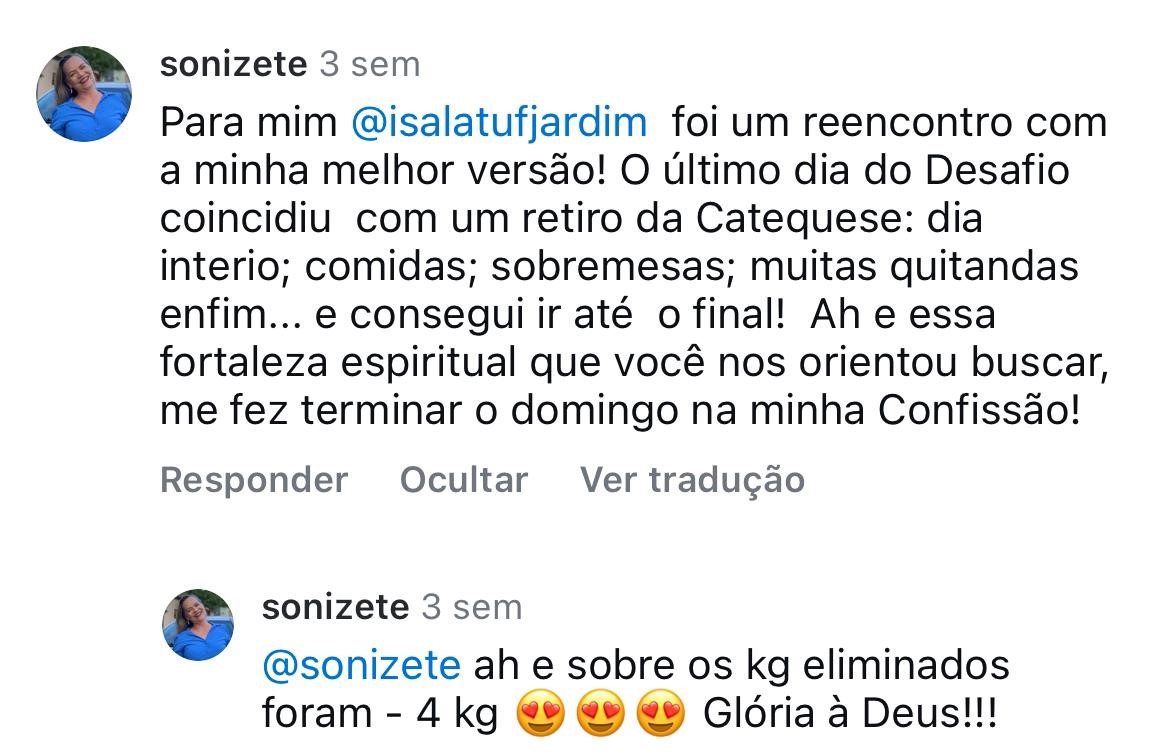This screenshot has width=1167, height=754.
Task: Tap the "3 sem" timestamp on the first comment
Action: [x=370, y=65]
